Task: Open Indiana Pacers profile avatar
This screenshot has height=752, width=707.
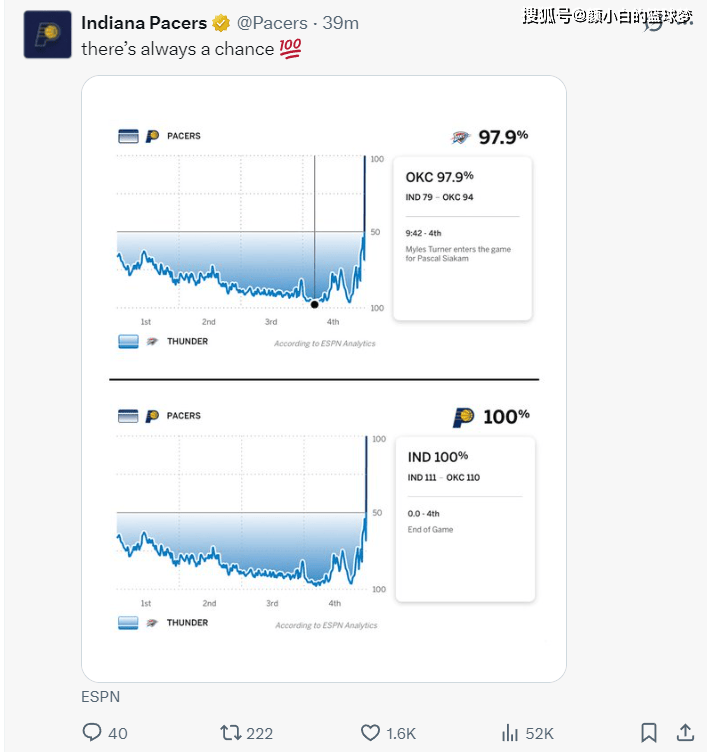Action: tap(47, 35)
